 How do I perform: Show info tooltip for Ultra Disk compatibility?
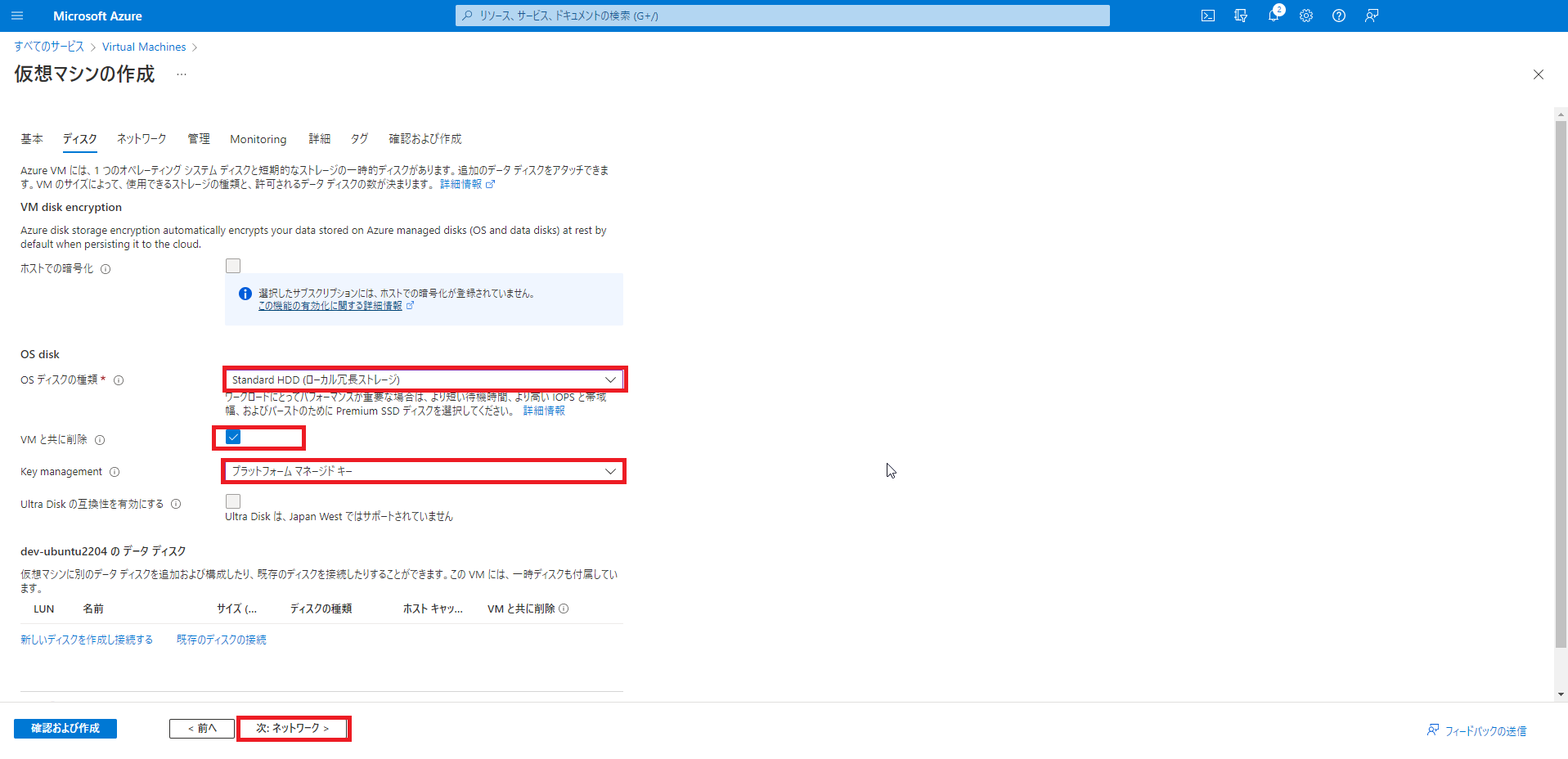coord(176,504)
